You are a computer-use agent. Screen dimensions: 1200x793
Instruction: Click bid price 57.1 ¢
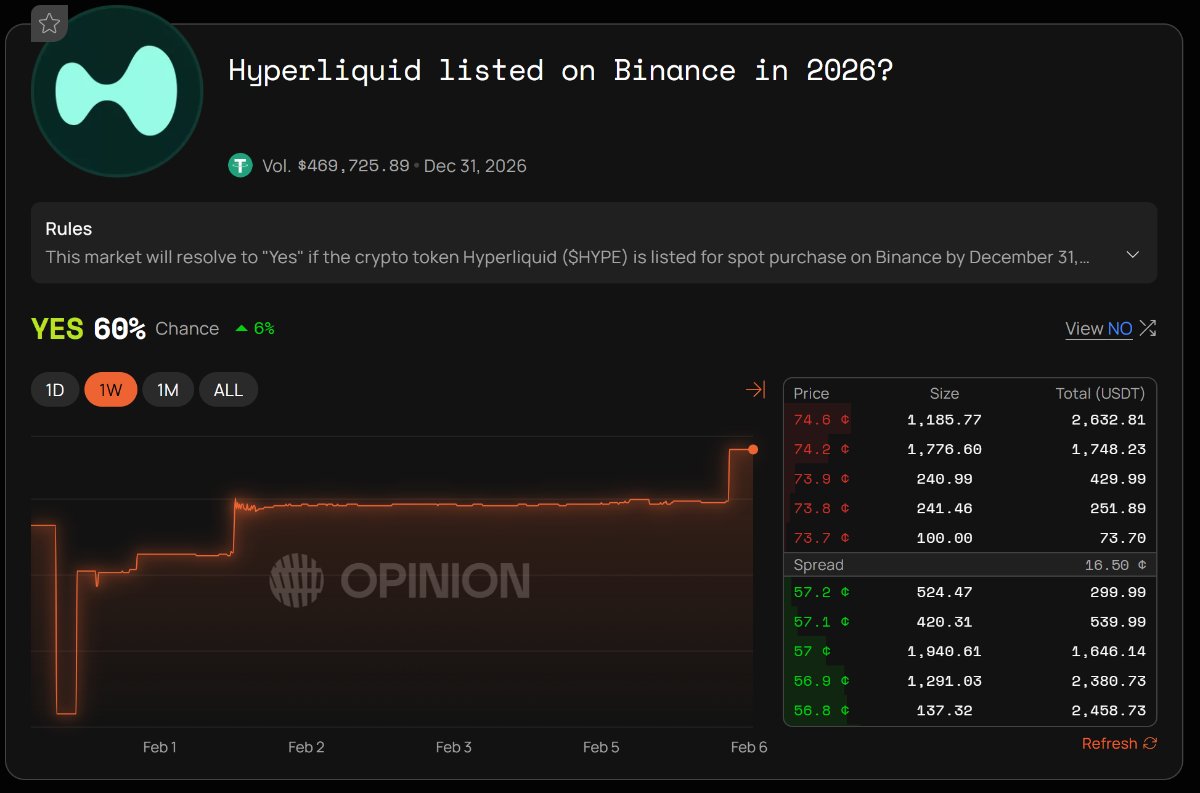[x=821, y=622]
